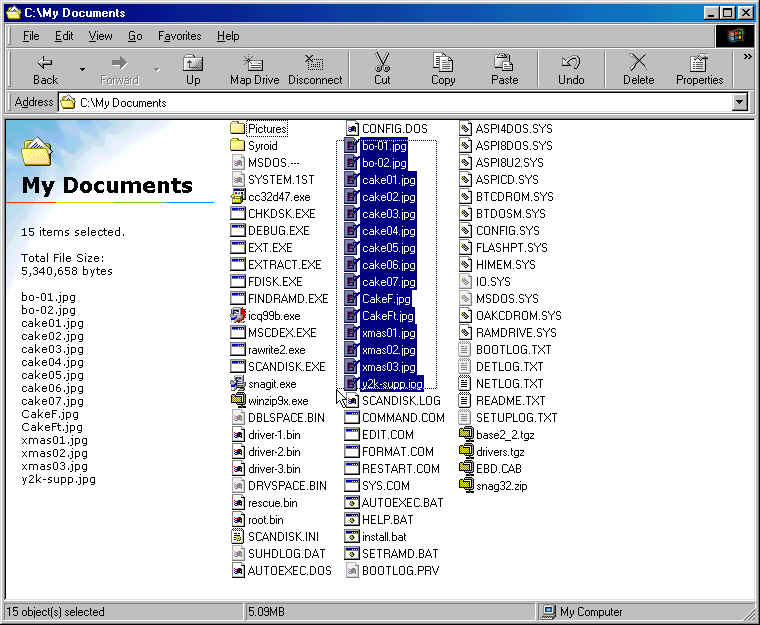Expand the Address bar dropdown
The image size is (760, 625).
point(740,102)
